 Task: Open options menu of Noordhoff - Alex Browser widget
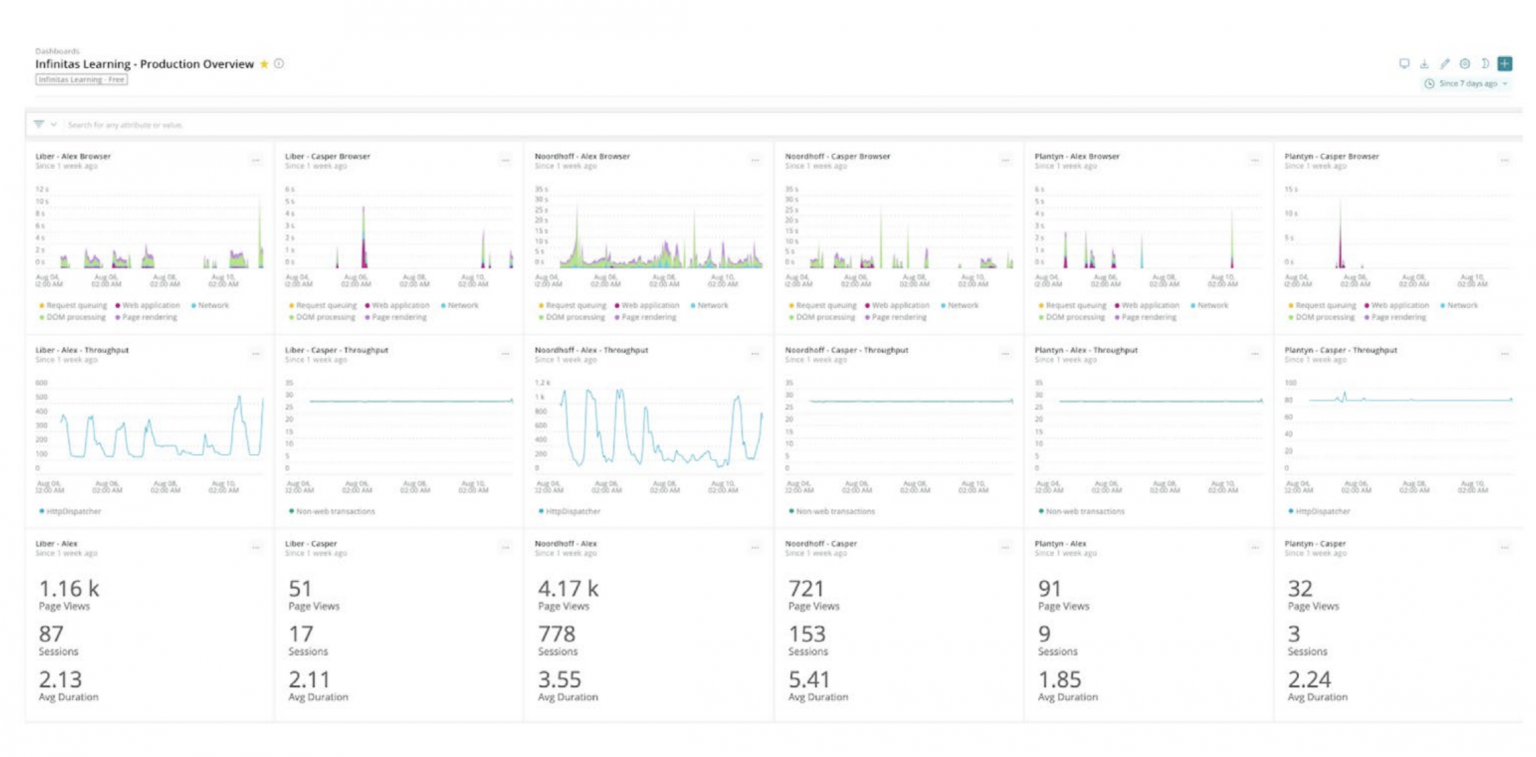(757, 160)
